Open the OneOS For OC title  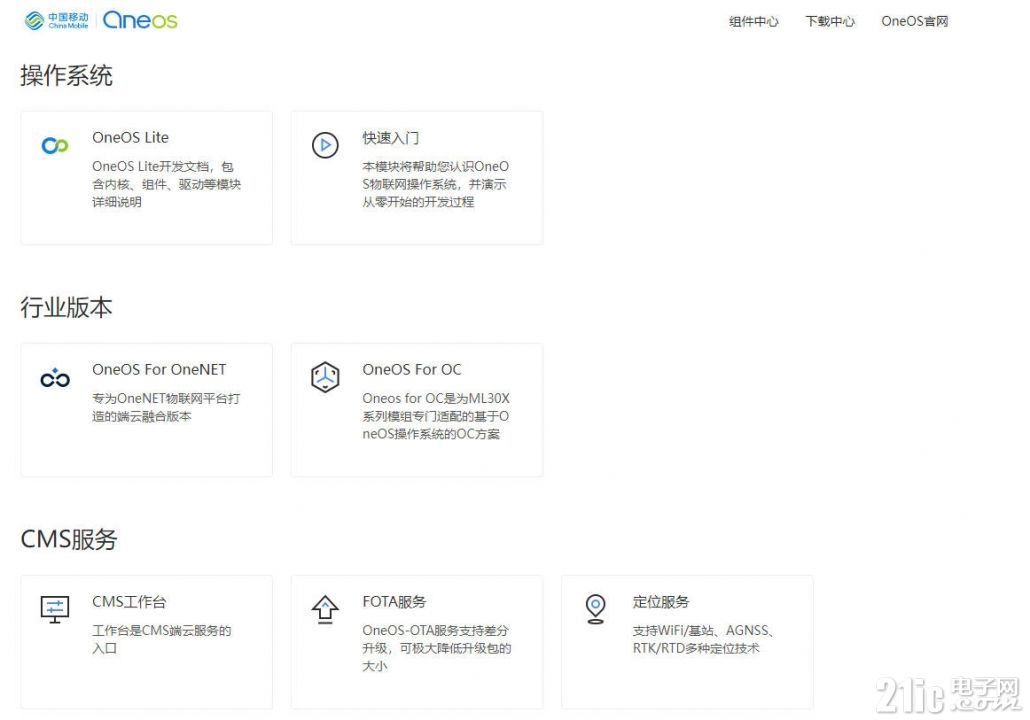coord(412,370)
